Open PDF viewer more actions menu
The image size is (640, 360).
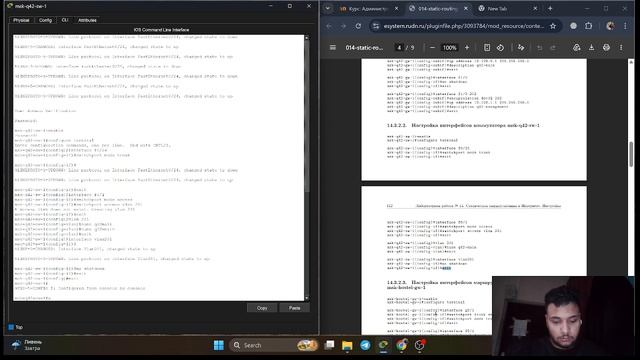click(x=621, y=48)
